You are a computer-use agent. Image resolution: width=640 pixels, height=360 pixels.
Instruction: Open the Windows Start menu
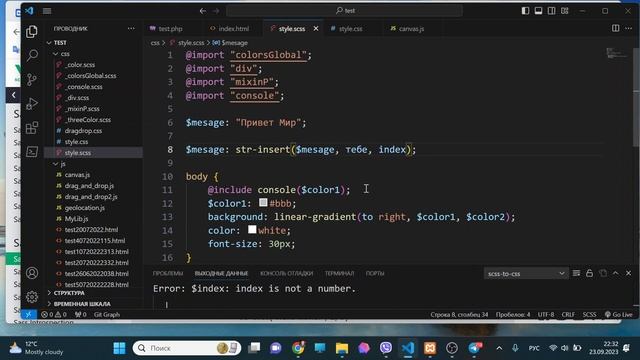119,348
